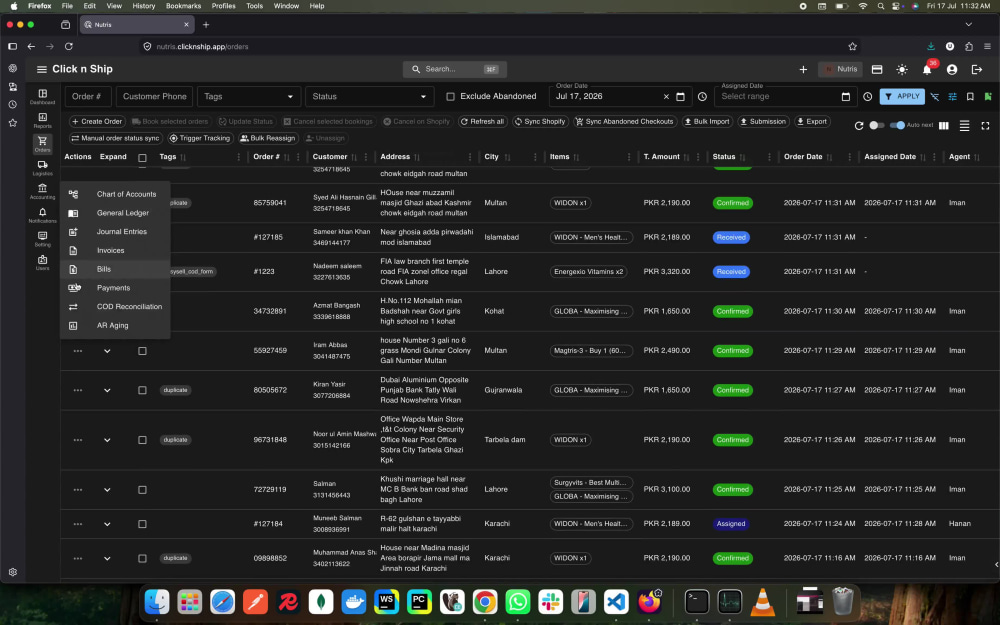Viewport: 1000px width, 625px height.
Task: Click the Trigger Tracking button
Action: 200,138
